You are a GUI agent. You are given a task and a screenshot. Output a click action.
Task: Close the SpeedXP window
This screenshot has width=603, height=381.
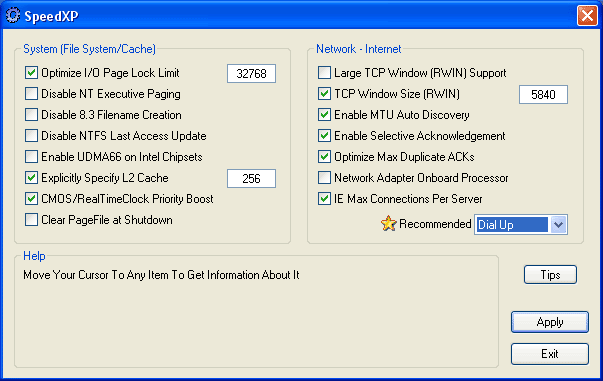(x=587, y=16)
